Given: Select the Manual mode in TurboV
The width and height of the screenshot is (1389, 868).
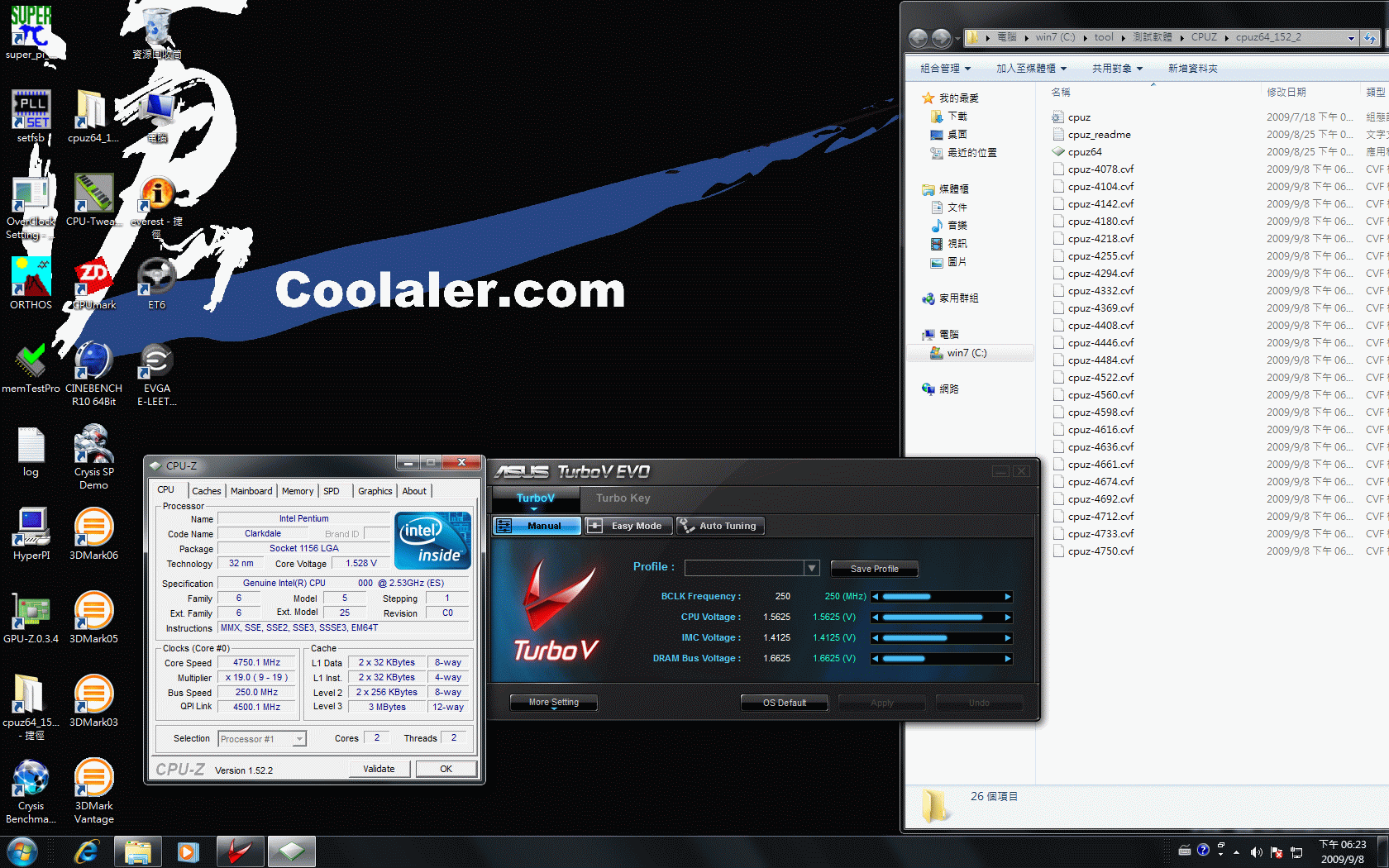Looking at the screenshot, I should tap(537, 526).
